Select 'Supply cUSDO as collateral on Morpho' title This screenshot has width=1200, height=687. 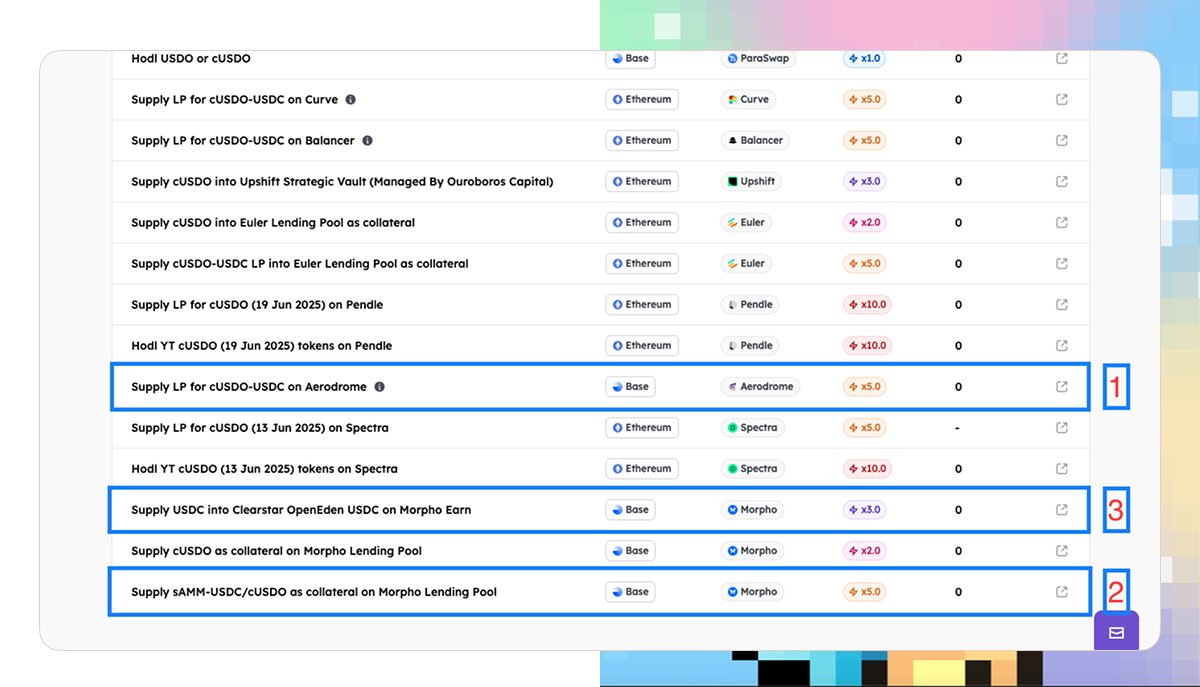[277, 550]
